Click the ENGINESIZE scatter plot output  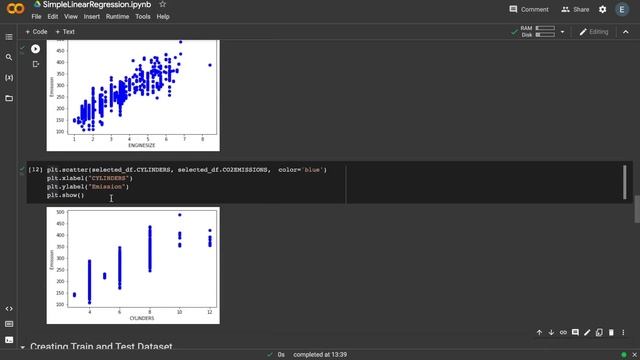(133, 96)
